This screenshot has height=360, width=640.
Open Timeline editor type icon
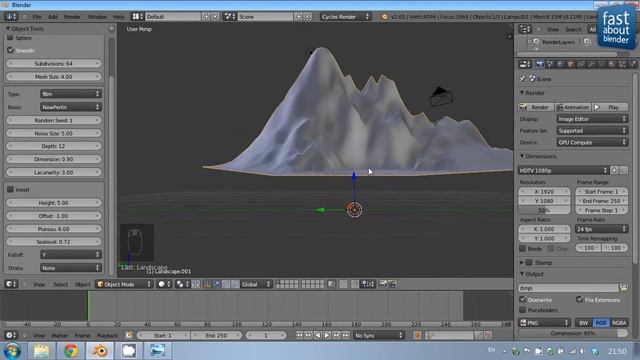click(x=11, y=336)
